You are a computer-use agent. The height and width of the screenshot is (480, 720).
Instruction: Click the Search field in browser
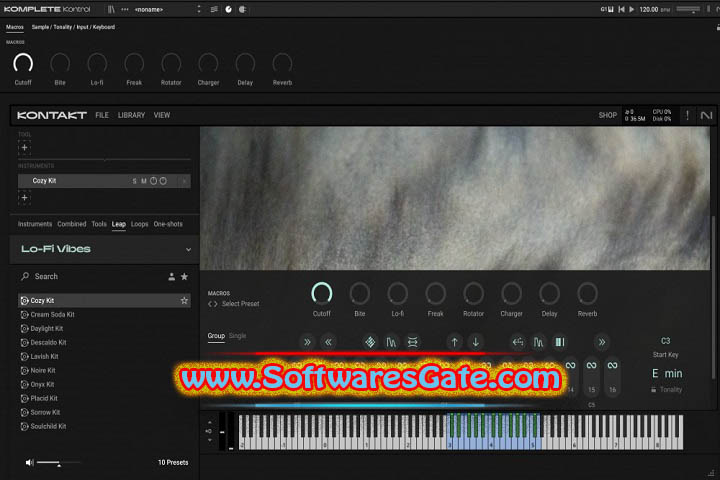(92, 277)
